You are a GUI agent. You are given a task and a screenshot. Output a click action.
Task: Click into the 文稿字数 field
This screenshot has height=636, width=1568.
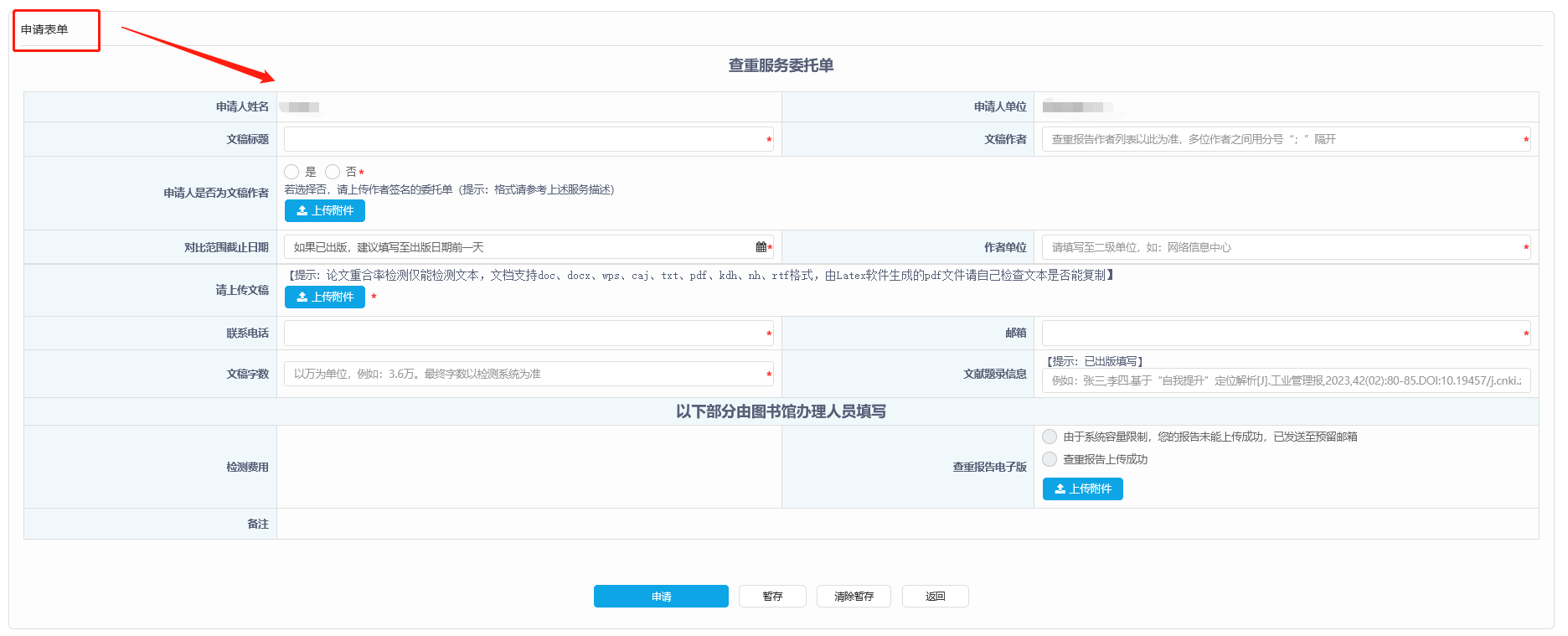524,375
